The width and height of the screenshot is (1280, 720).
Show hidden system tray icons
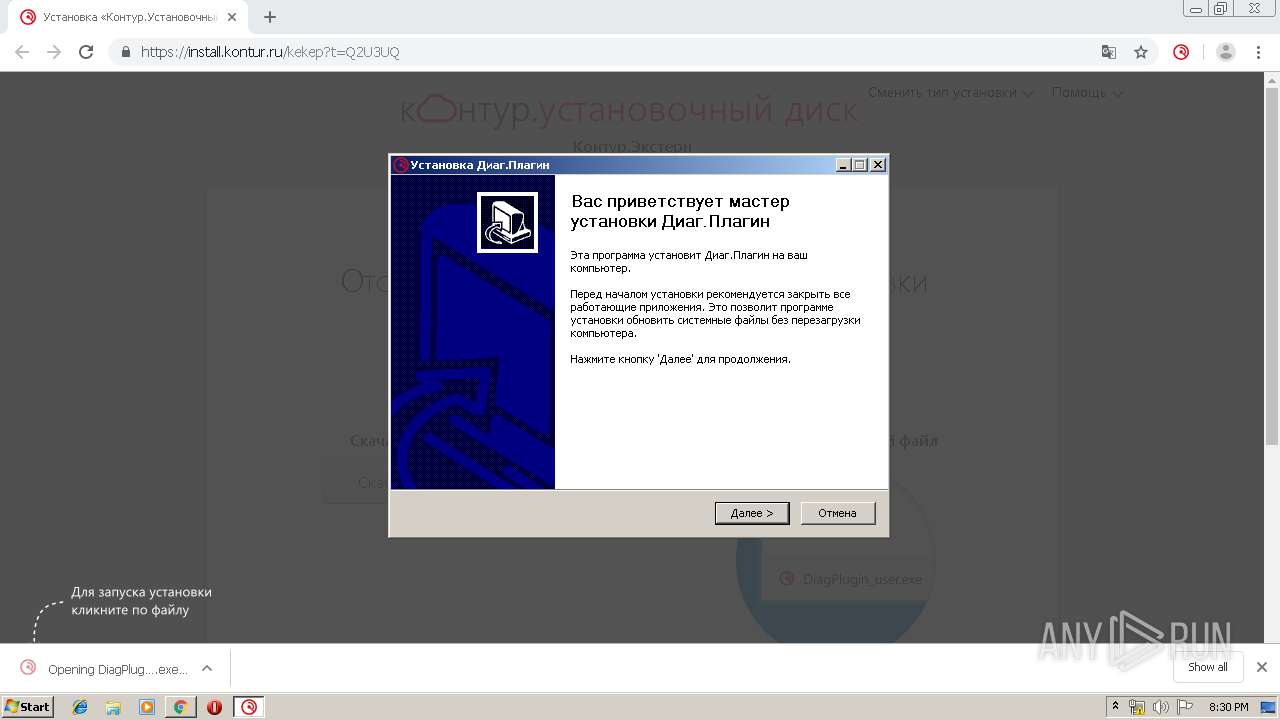point(1115,707)
